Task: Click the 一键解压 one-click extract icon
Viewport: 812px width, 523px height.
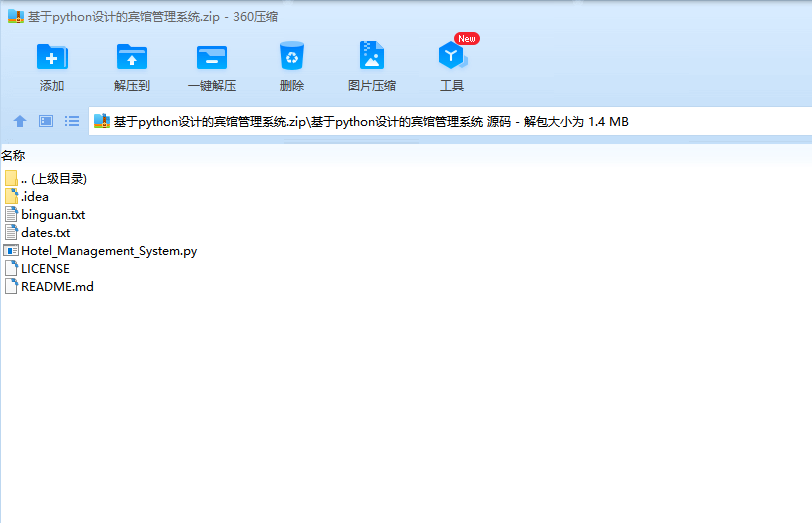Action: pos(212,56)
